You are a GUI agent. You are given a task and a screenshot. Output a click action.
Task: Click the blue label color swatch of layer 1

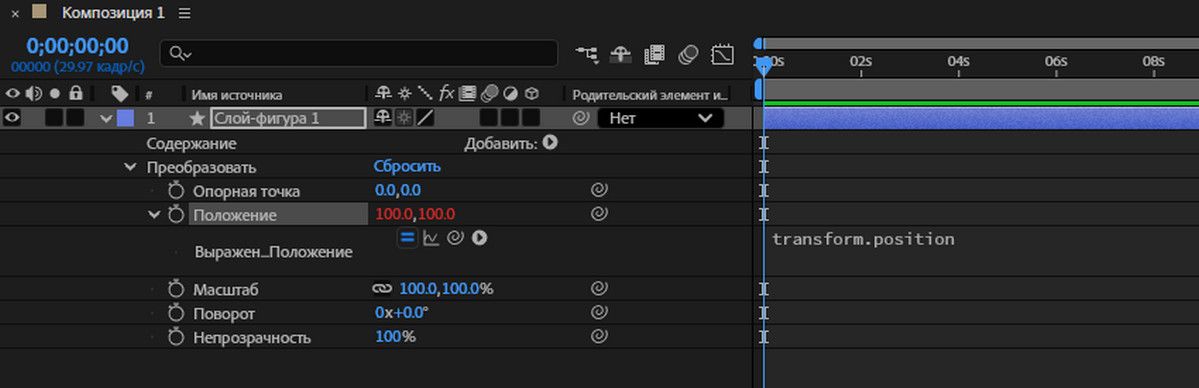pos(125,119)
